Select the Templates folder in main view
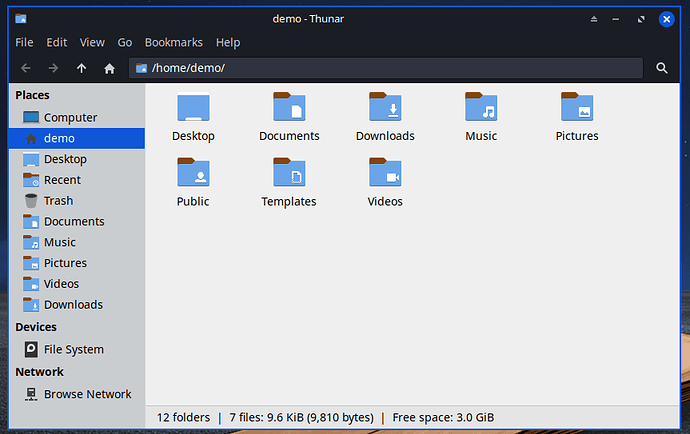 tap(289, 173)
